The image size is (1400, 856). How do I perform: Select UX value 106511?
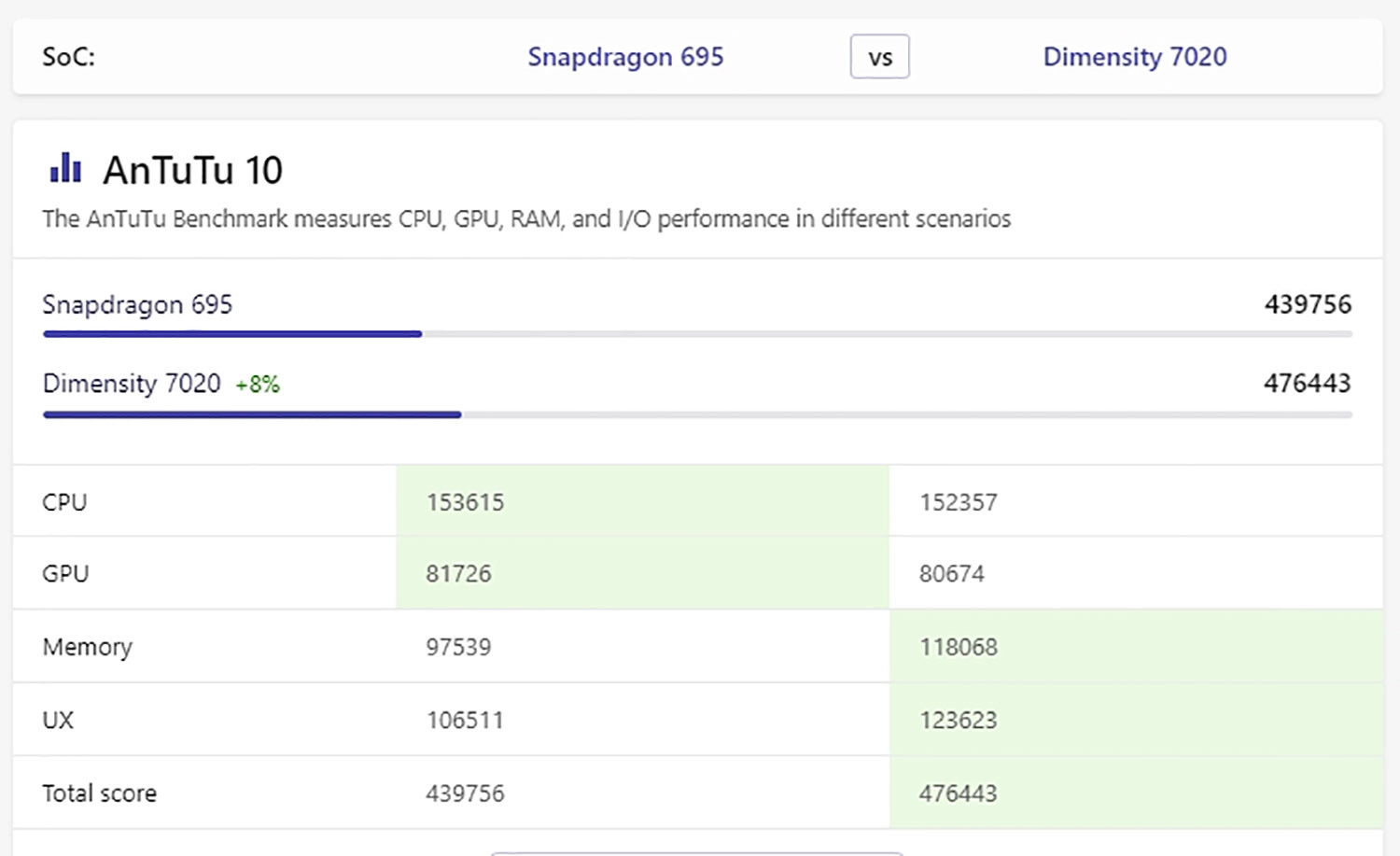coord(465,720)
